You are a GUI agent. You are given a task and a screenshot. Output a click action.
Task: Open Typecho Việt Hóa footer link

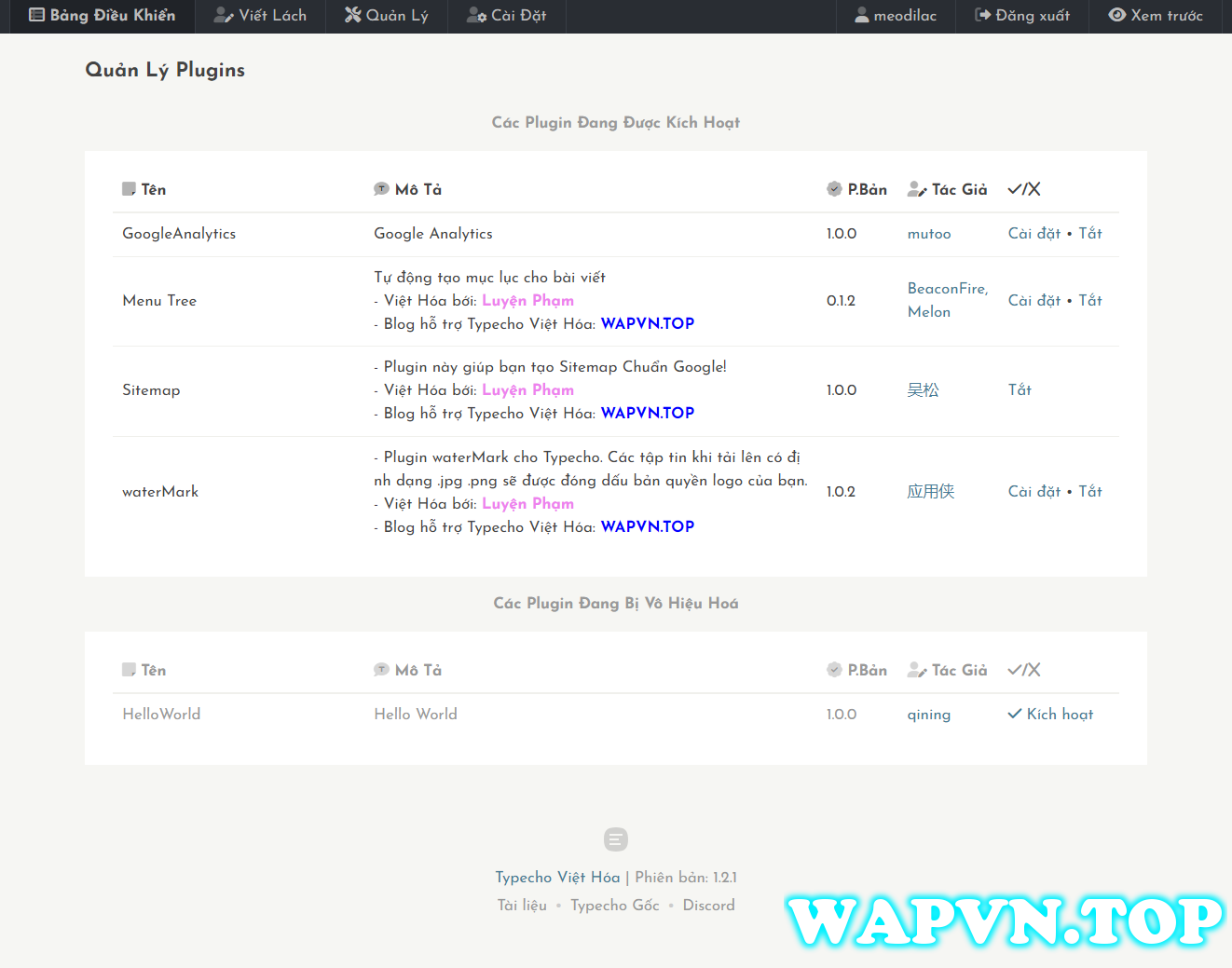557,878
